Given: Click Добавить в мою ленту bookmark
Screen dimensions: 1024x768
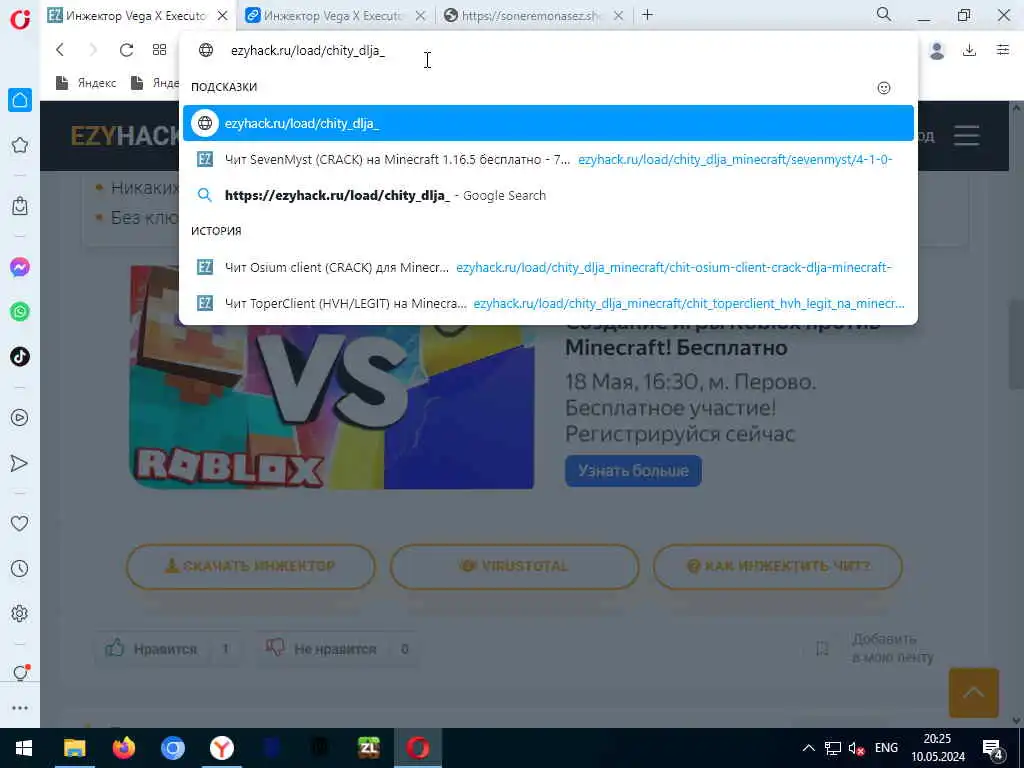Looking at the screenshot, I should (x=875, y=648).
